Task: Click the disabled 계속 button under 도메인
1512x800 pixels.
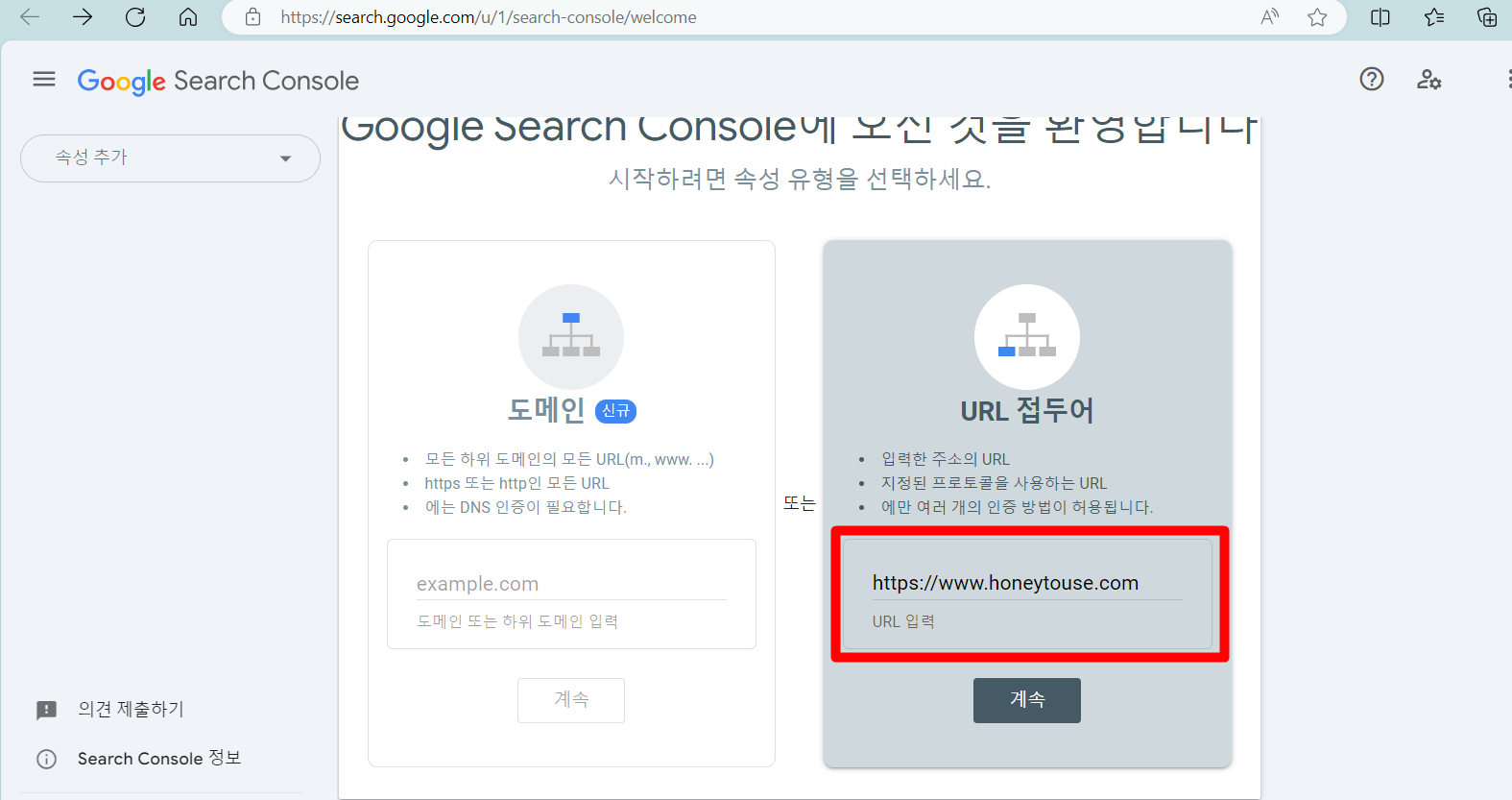Action: point(571,700)
